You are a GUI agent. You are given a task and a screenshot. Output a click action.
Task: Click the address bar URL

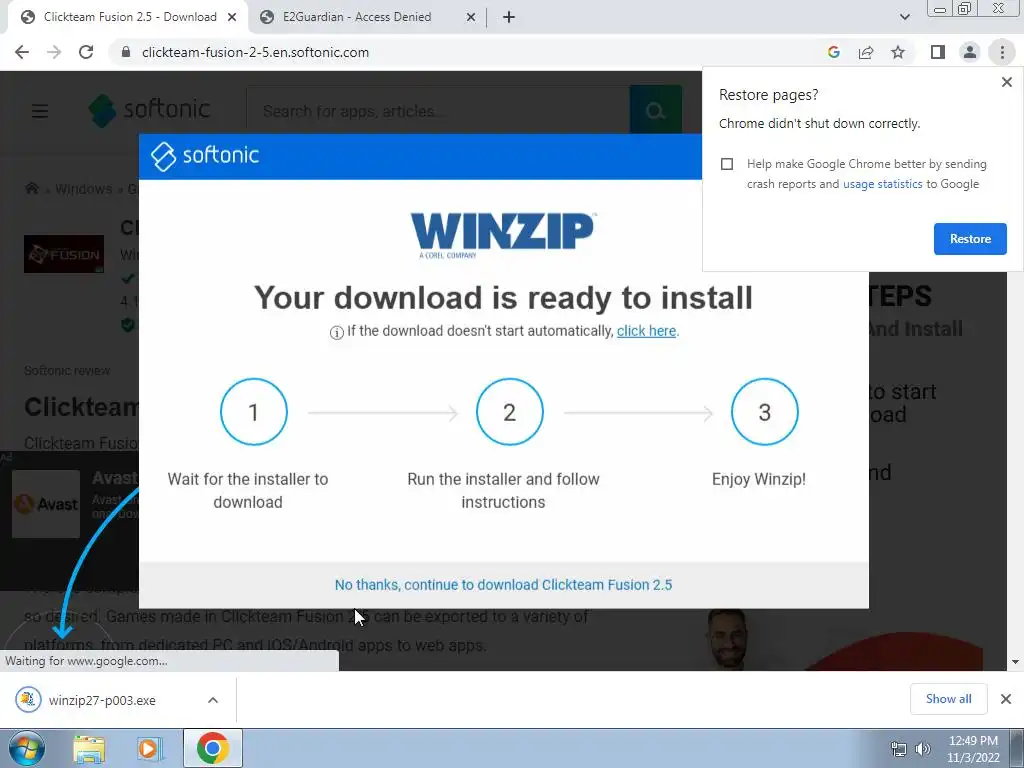click(x=255, y=52)
